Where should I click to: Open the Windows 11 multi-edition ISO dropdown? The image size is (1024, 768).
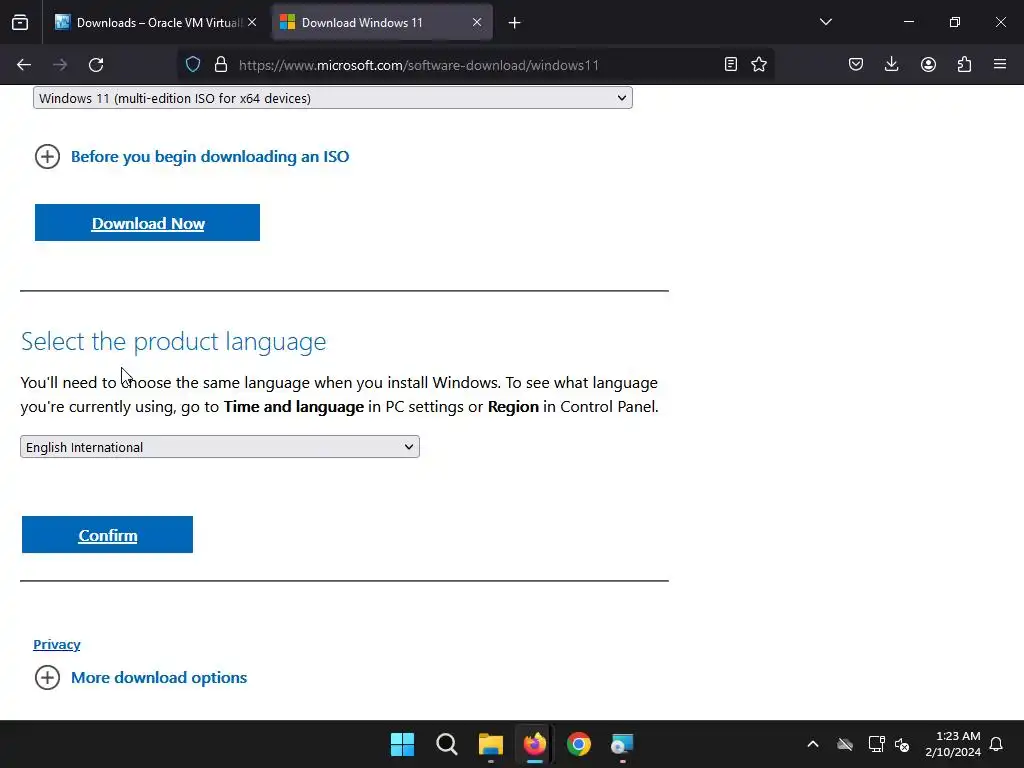tap(332, 98)
